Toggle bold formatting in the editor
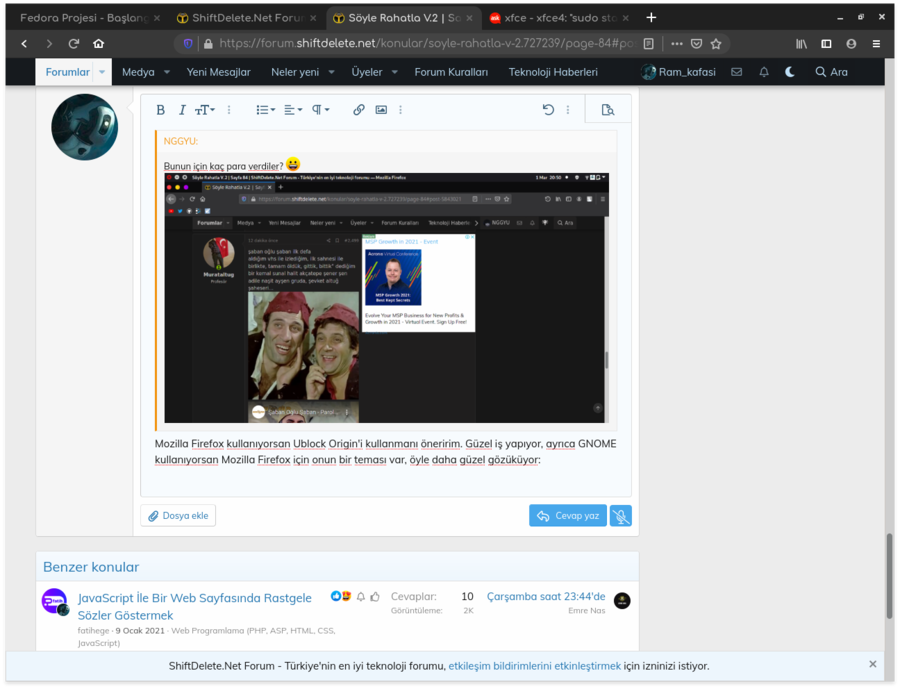This screenshot has height=689, width=900. [x=161, y=110]
